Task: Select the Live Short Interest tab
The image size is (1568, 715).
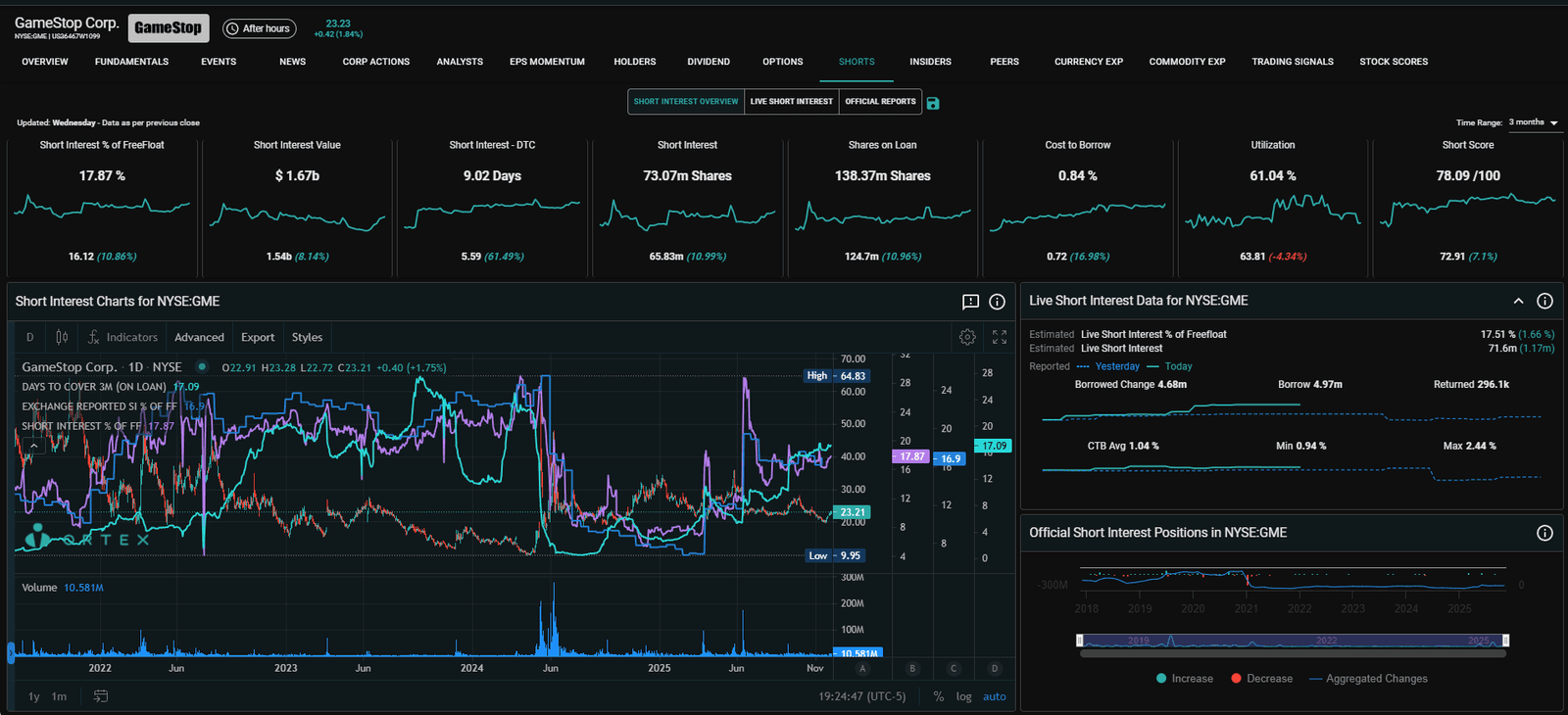Action: (x=791, y=102)
